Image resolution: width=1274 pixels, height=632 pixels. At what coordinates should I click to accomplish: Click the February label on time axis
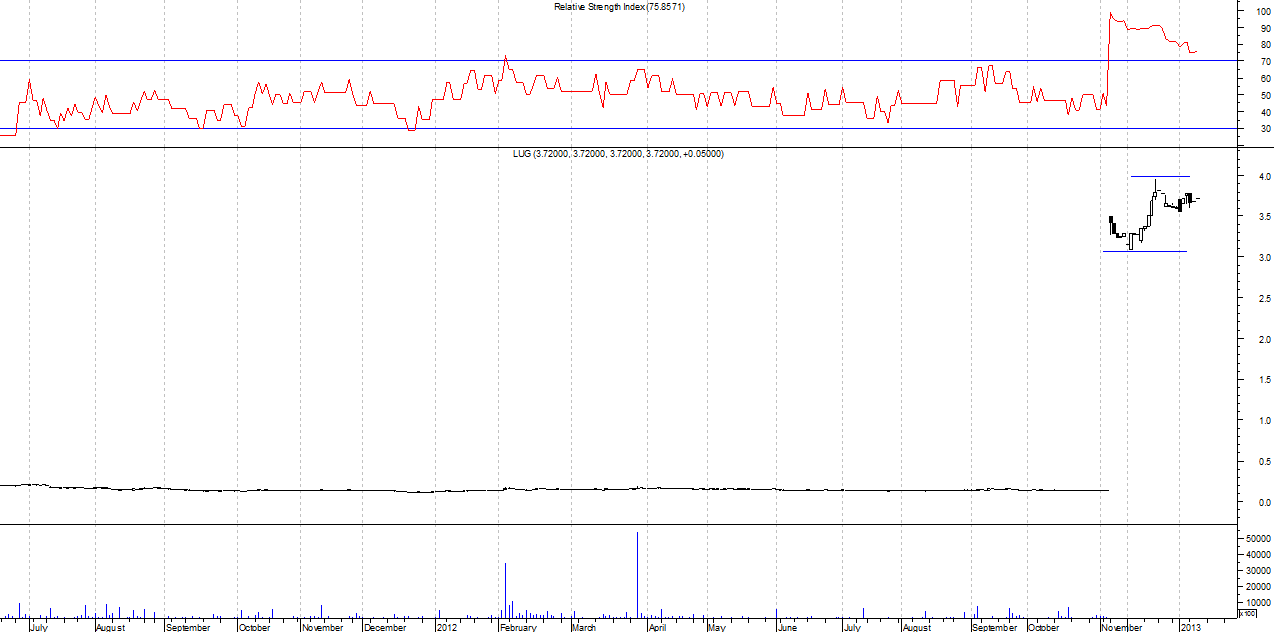click(518, 627)
